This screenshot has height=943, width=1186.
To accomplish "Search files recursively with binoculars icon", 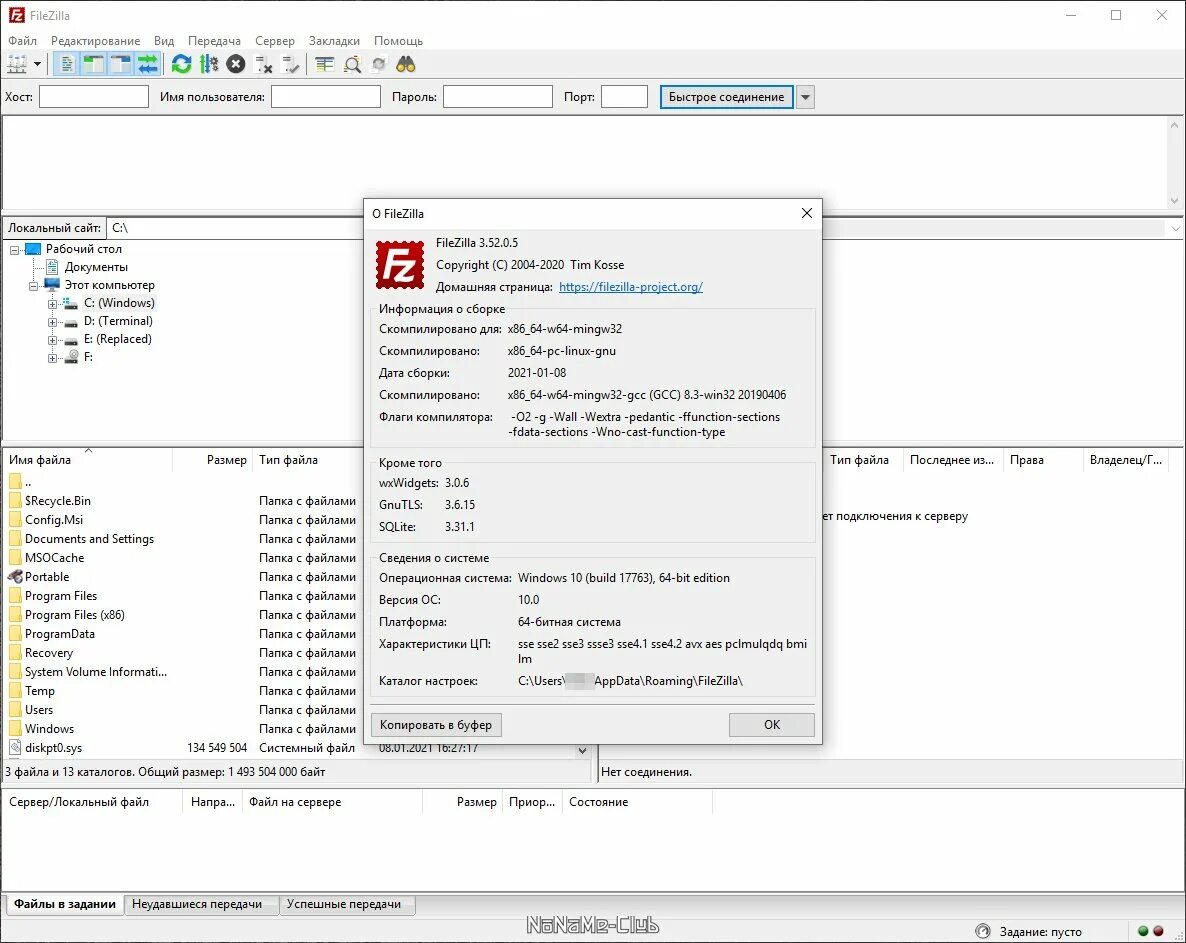I will [406, 64].
